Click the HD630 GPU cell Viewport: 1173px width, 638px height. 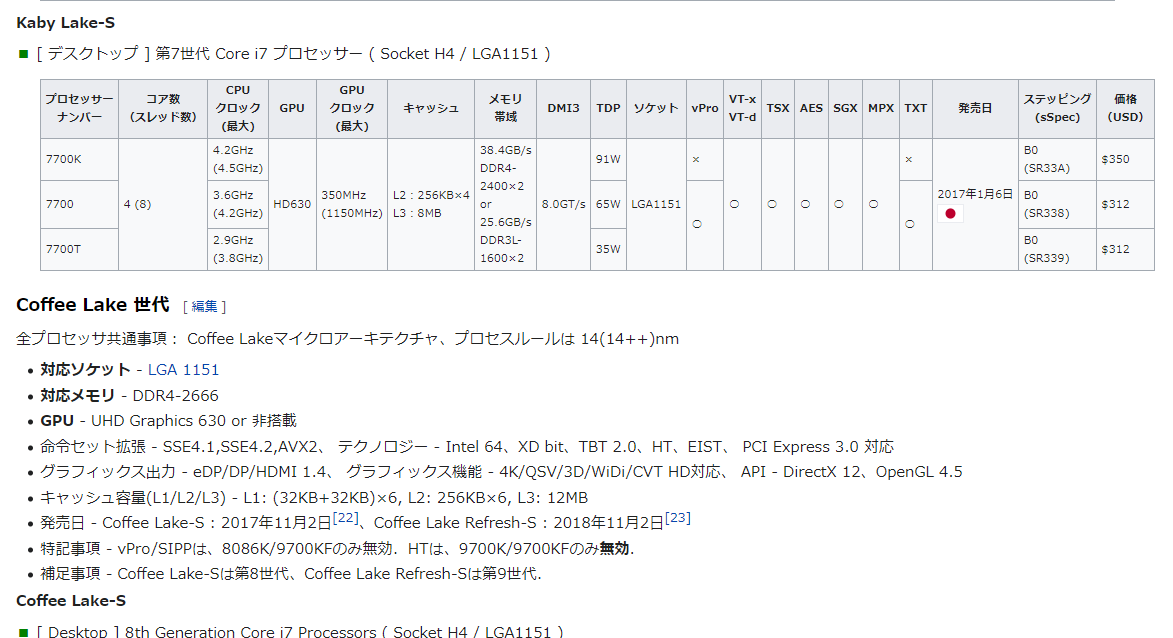tap(293, 204)
